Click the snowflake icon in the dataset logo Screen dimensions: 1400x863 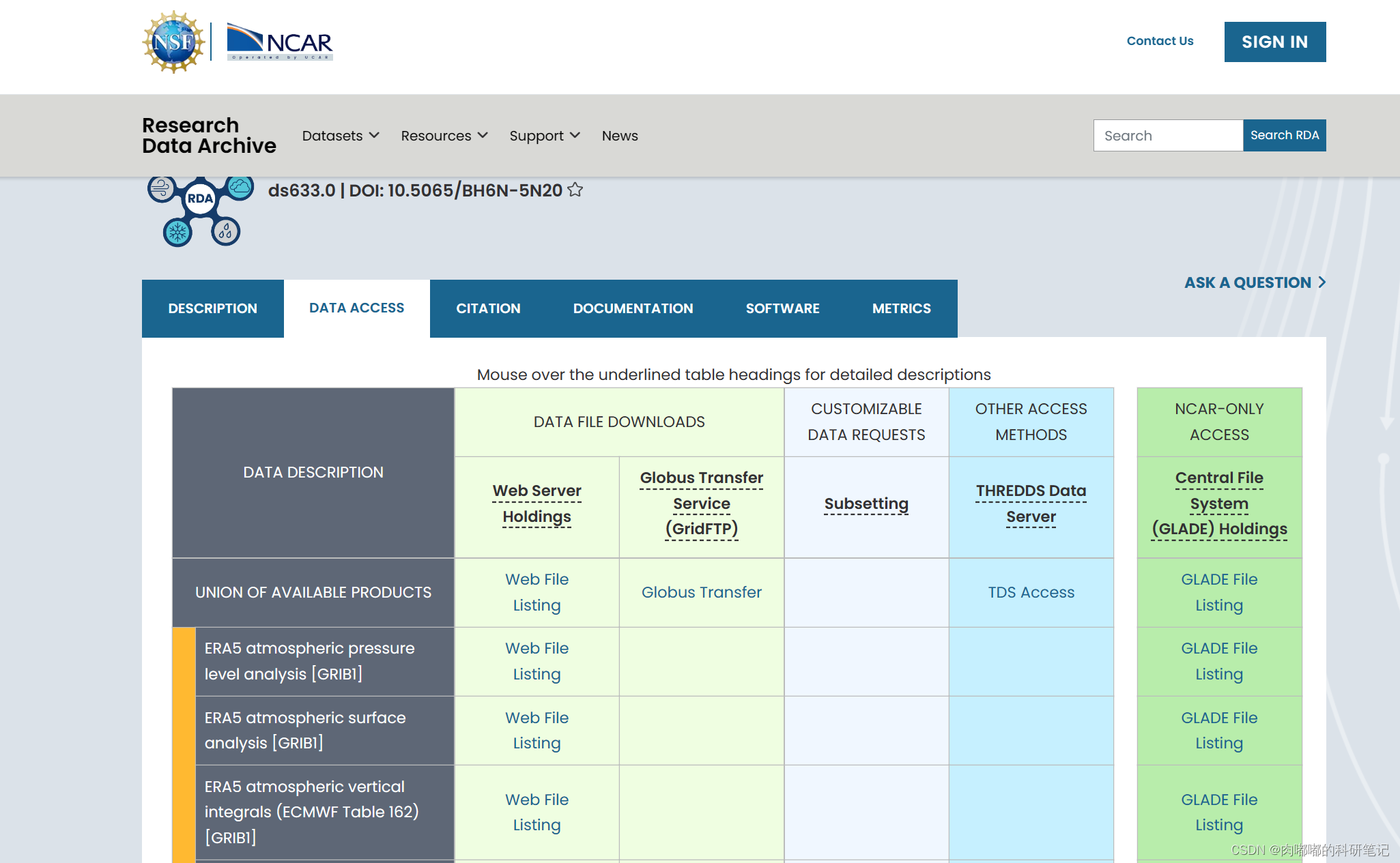point(177,233)
